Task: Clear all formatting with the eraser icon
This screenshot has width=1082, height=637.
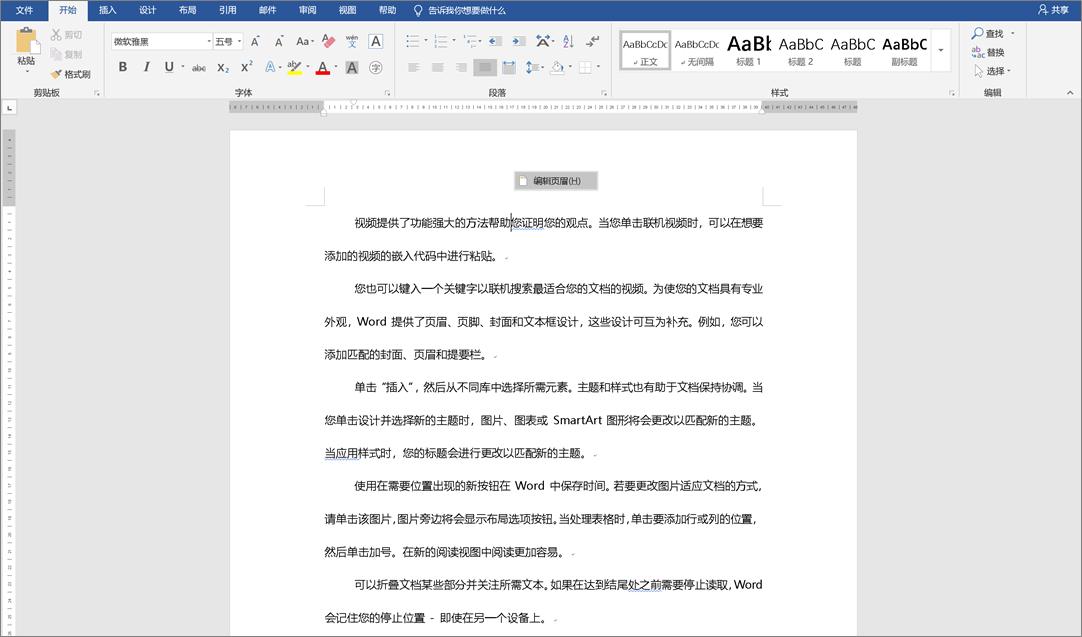Action: [325, 42]
